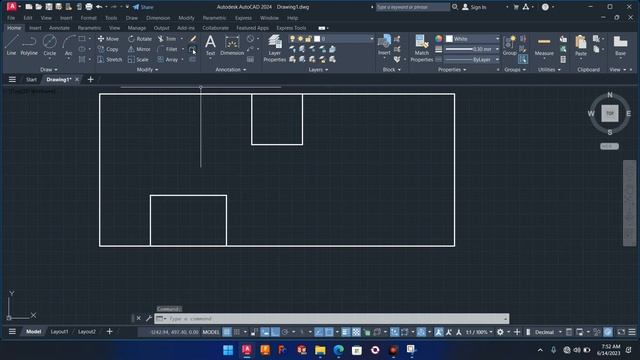Click the Match Properties tool
This screenshot has height=360, width=640.
click(x=421, y=48)
